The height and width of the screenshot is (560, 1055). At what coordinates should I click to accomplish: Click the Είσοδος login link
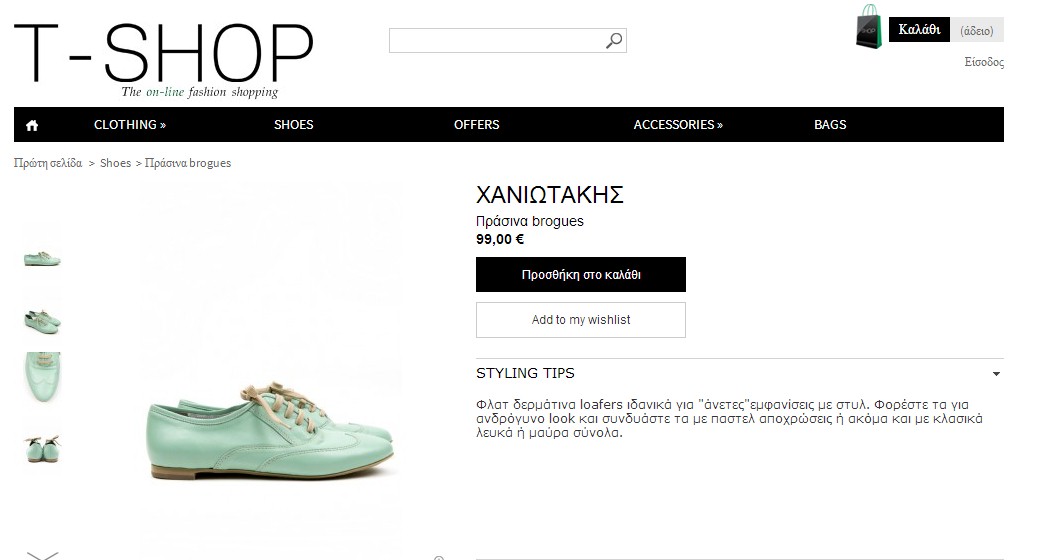tap(984, 62)
